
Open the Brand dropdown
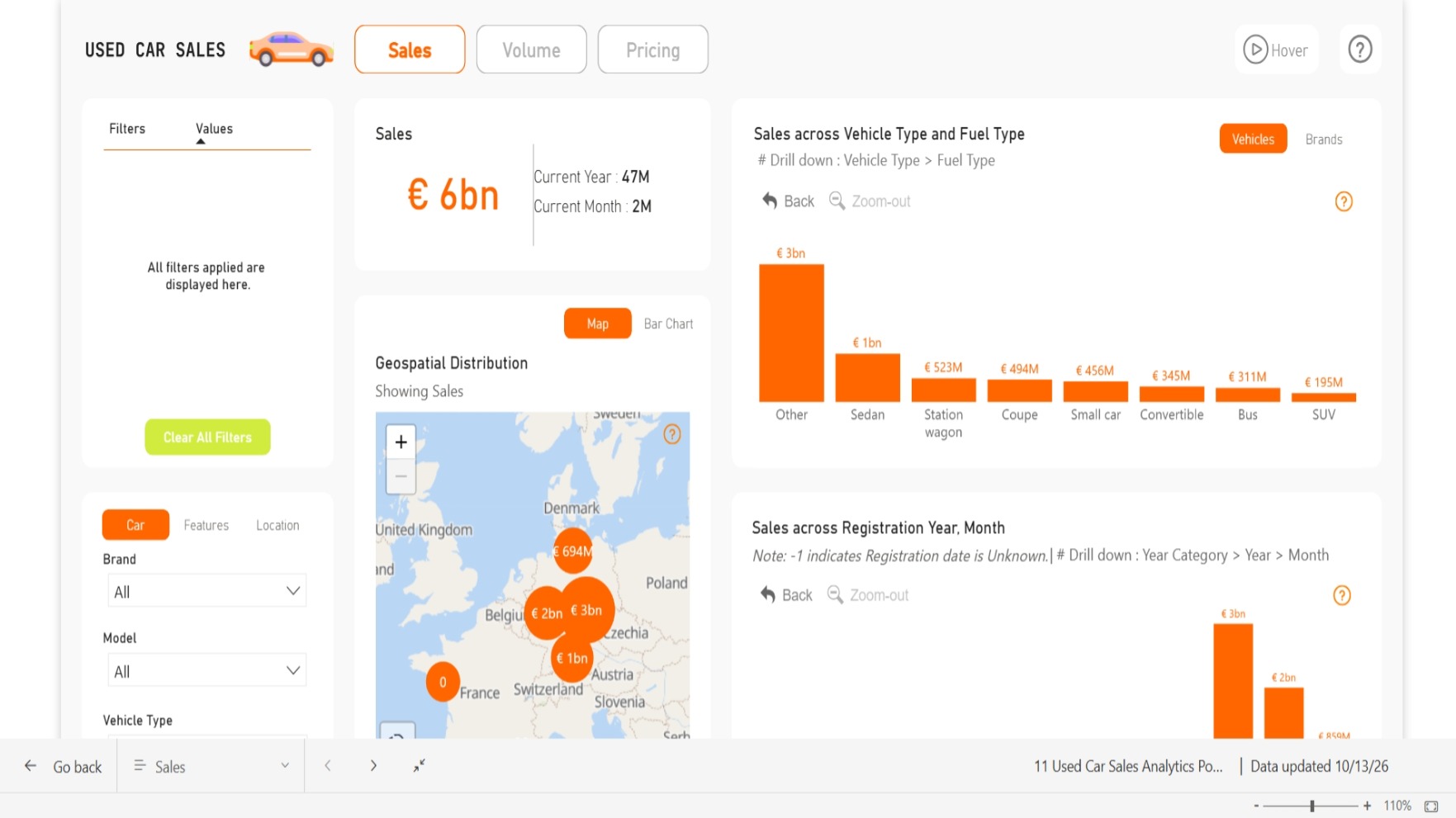coord(207,591)
